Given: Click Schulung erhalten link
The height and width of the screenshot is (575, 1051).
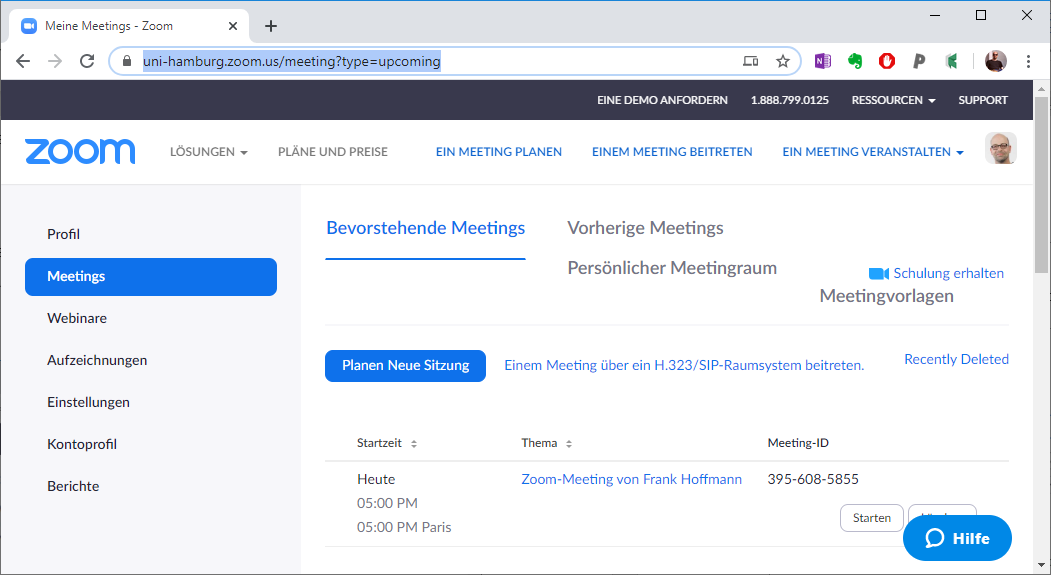Looking at the screenshot, I should point(948,273).
